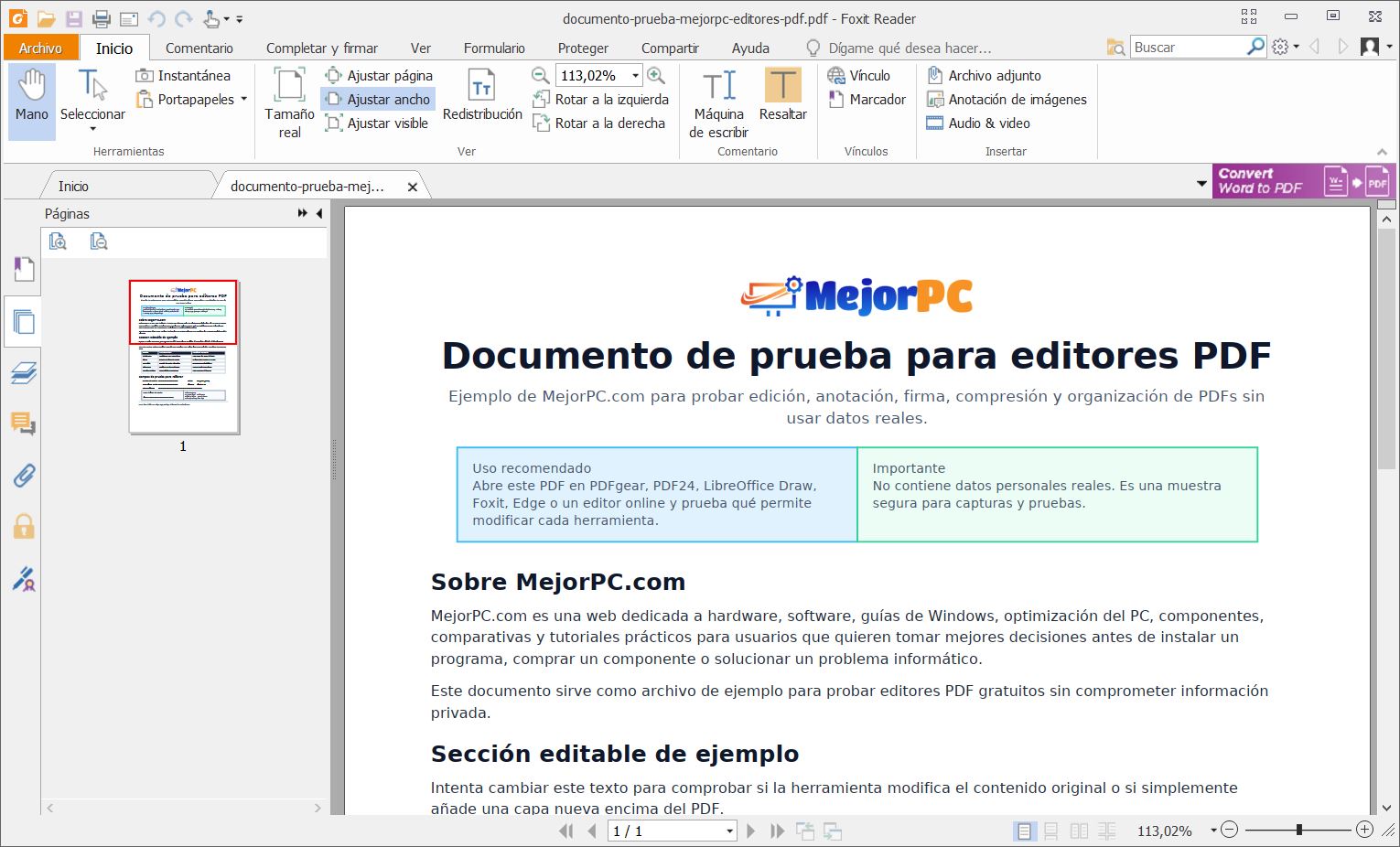This screenshot has height=847, width=1400.
Task: Enable single page view in status bar
Action: [1025, 831]
